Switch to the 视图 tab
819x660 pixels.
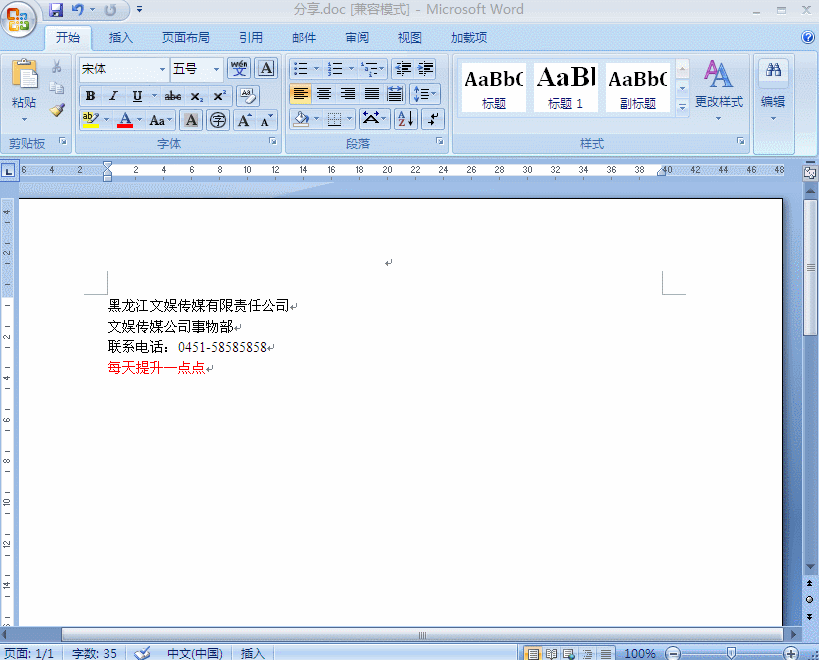[410, 38]
